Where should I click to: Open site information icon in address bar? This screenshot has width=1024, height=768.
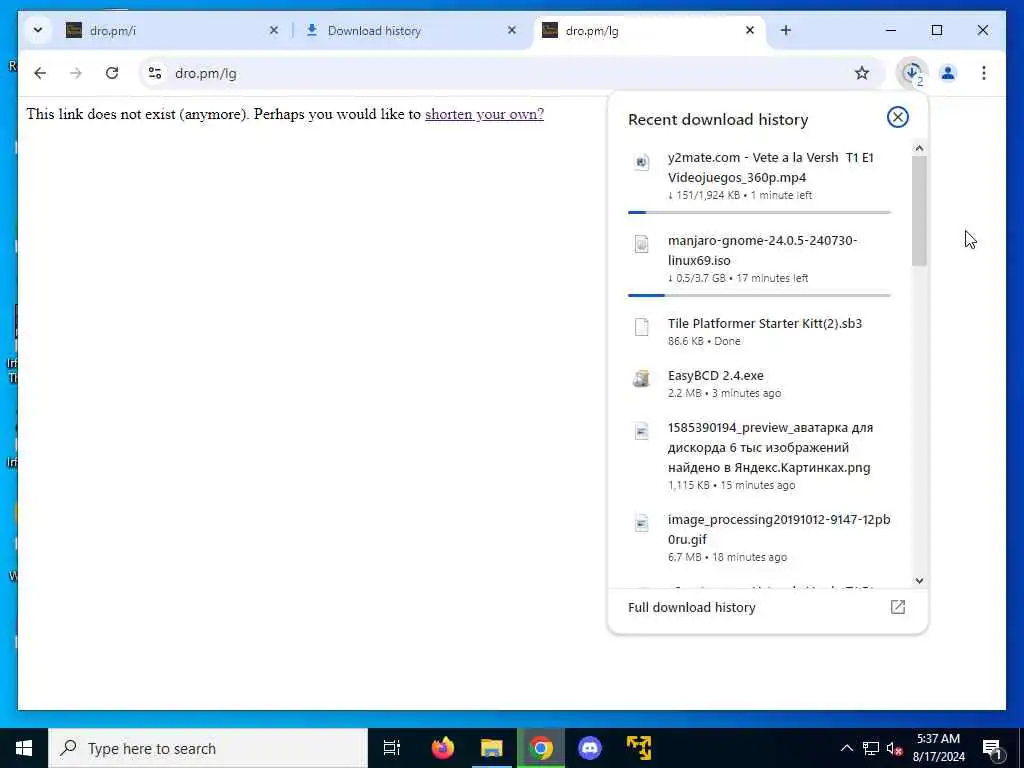[155, 73]
